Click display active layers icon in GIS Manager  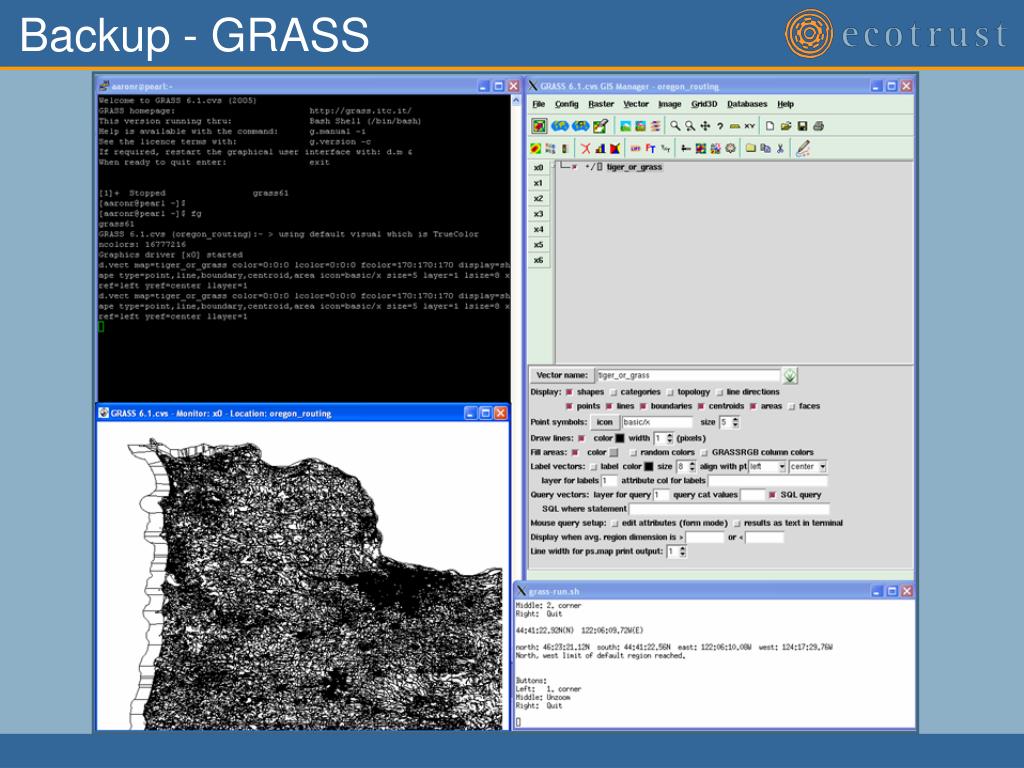pos(539,125)
